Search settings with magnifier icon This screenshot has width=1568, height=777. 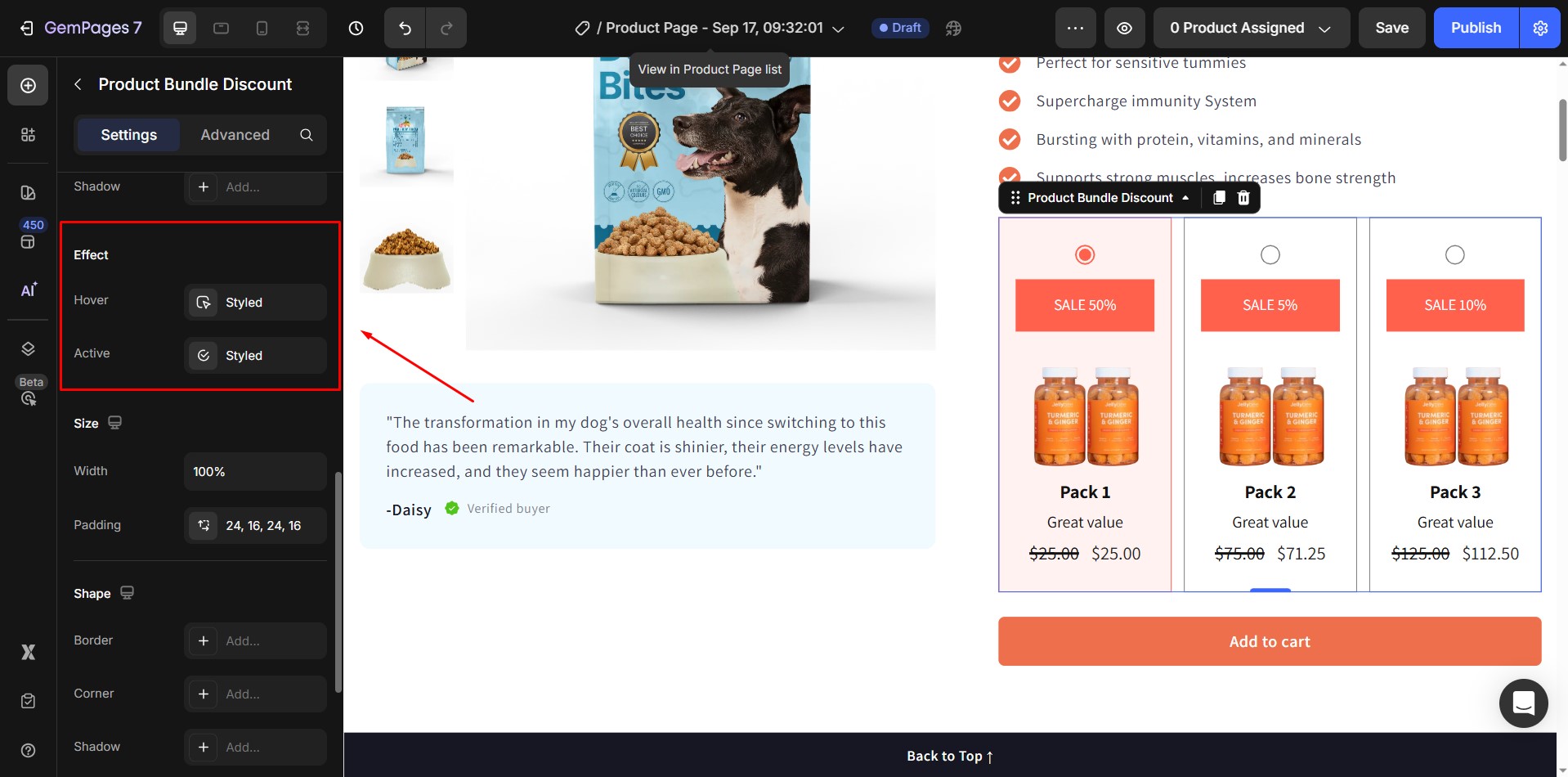(307, 135)
